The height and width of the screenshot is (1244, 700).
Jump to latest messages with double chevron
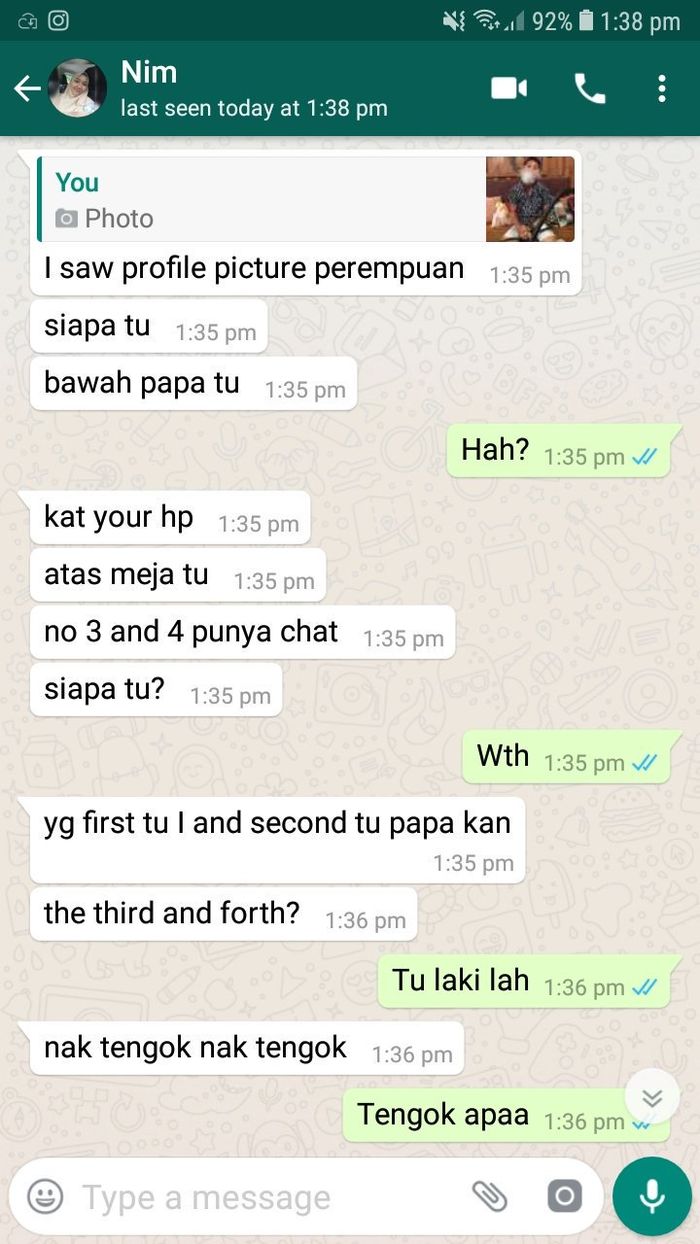652,1098
